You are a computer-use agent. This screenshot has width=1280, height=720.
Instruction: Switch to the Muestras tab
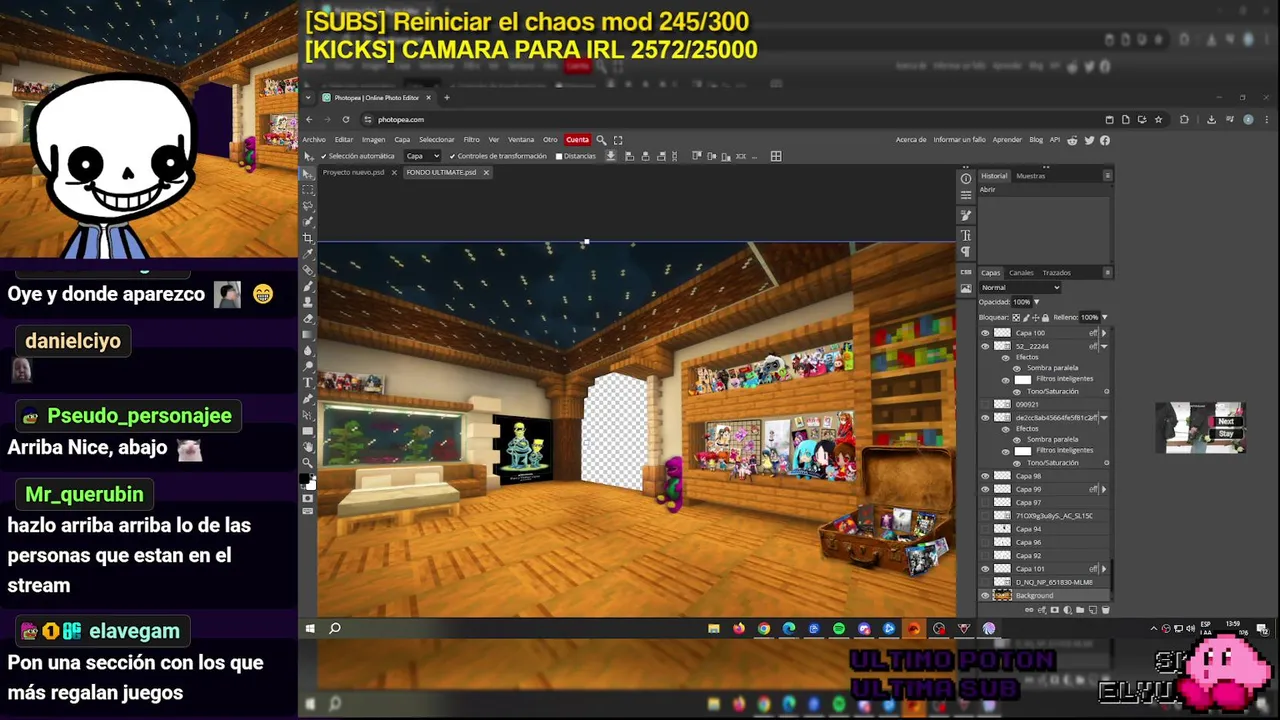point(1030,176)
